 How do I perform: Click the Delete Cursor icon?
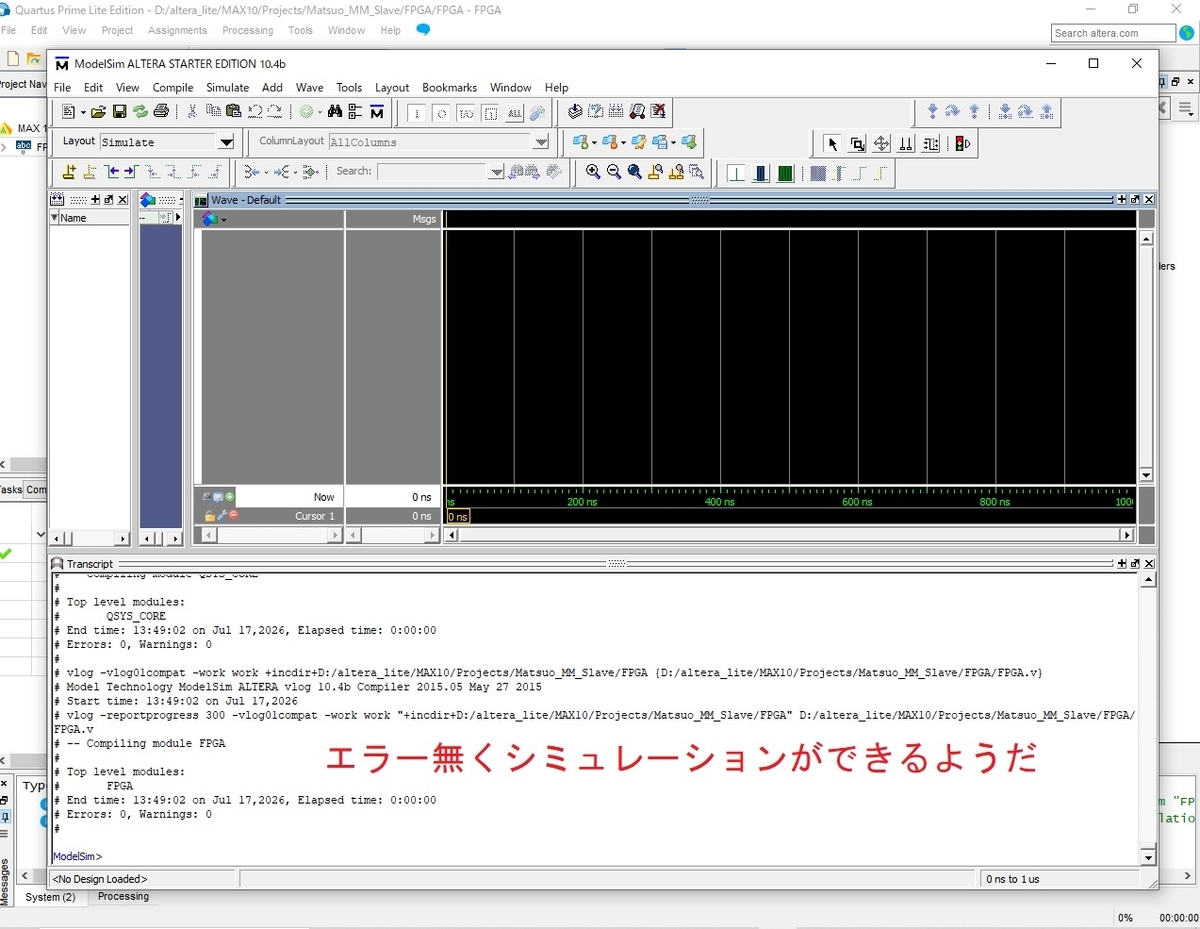[90, 172]
